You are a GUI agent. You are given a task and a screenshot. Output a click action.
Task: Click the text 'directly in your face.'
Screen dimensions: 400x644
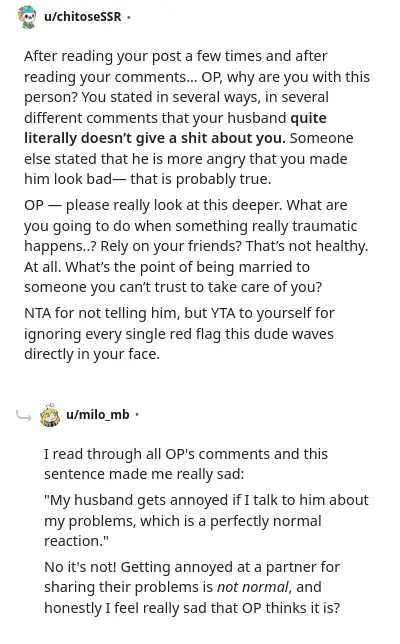(92, 354)
